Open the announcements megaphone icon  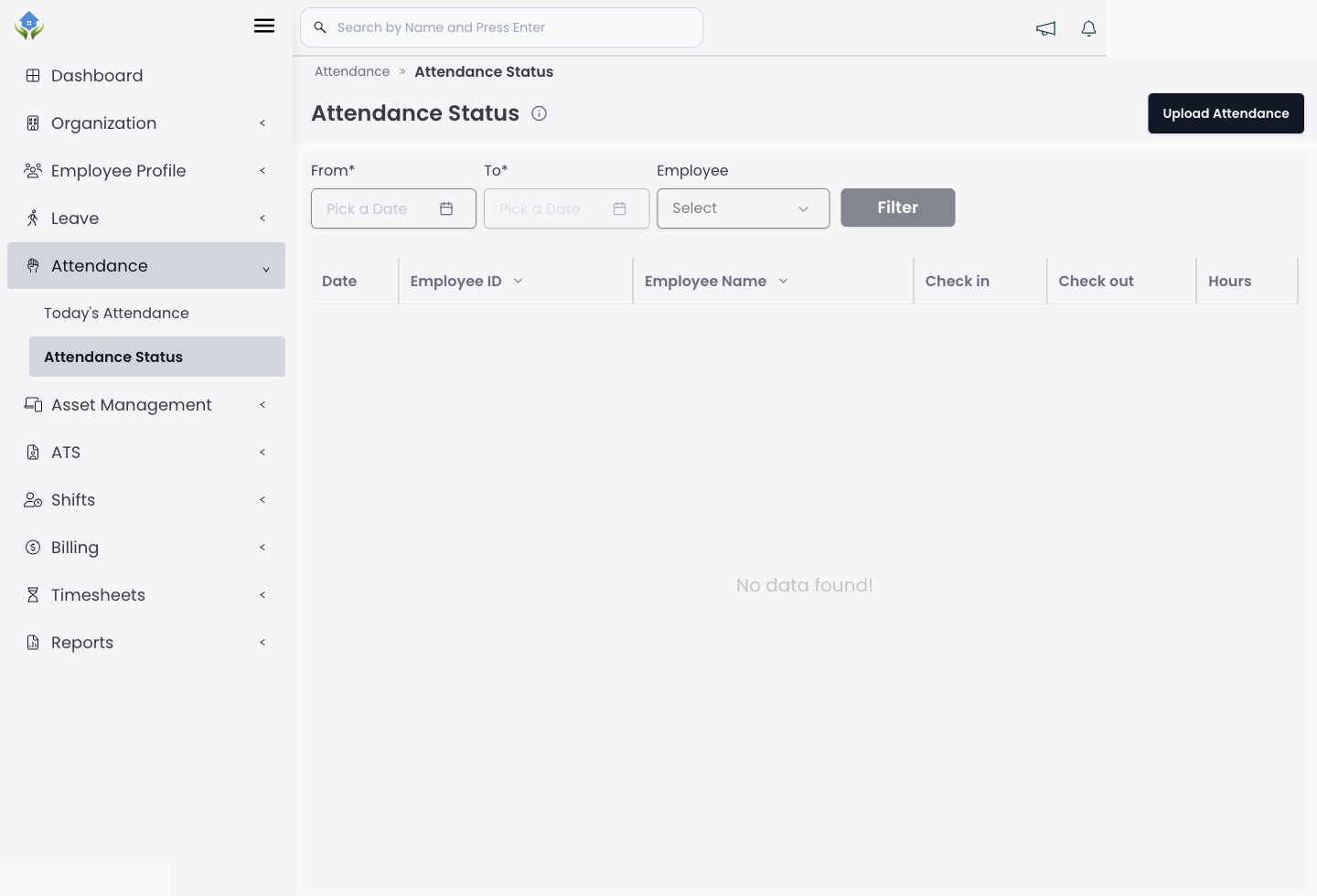[x=1045, y=28]
